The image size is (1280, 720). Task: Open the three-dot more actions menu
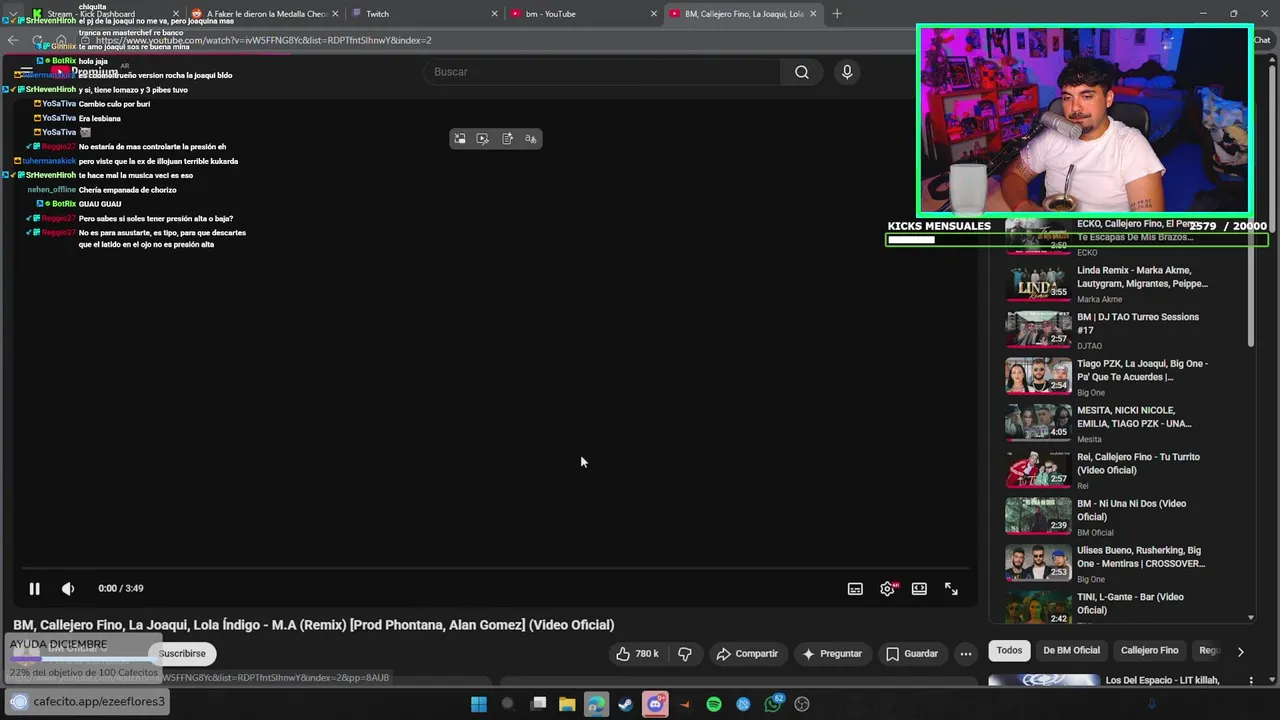click(965, 654)
